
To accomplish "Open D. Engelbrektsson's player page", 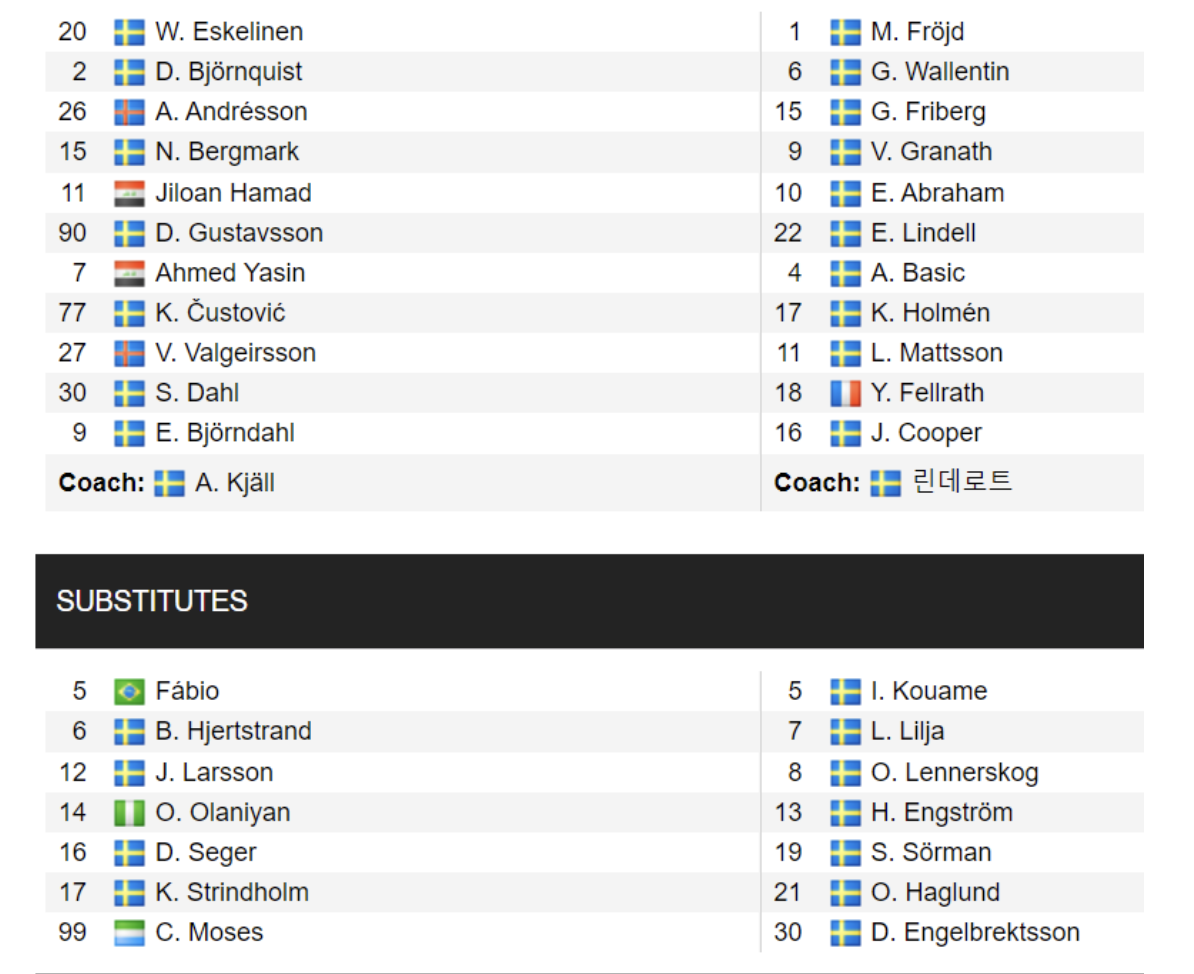I will tap(975, 932).
